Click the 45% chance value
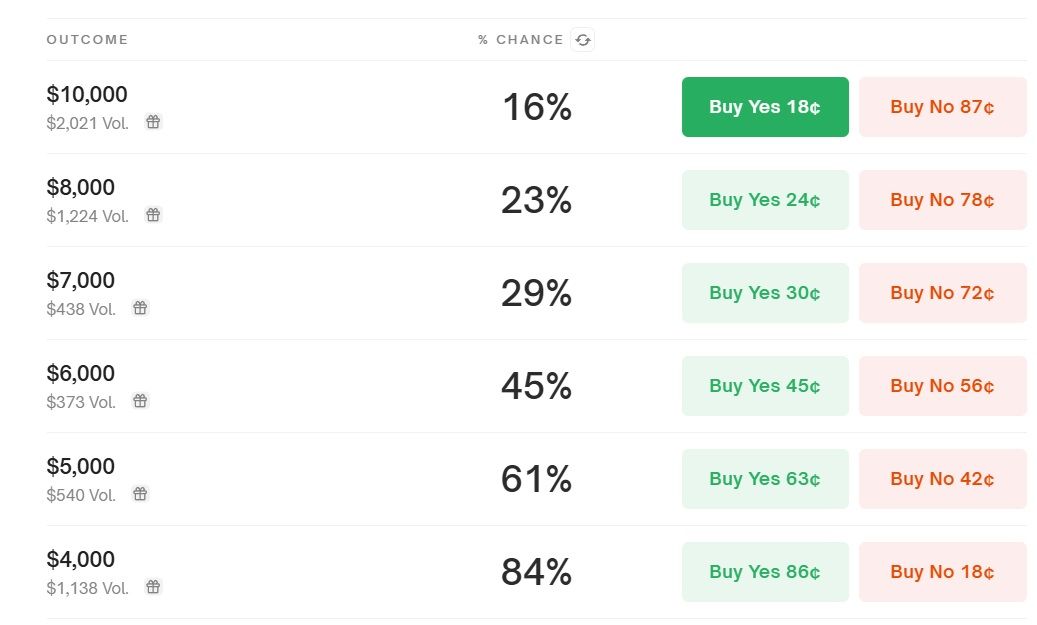This screenshot has height=625, width=1037. (x=536, y=386)
